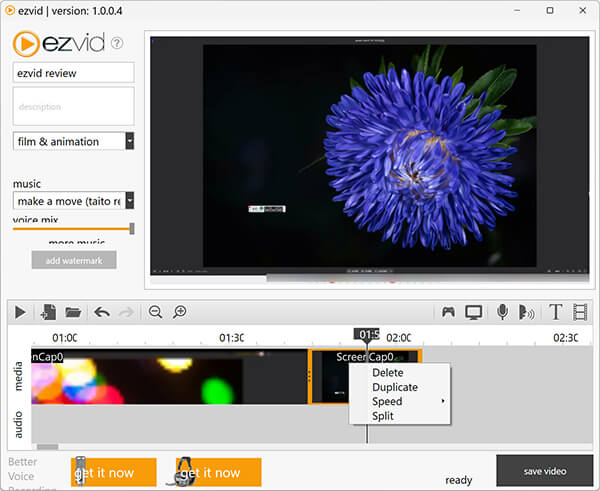The height and width of the screenshot is (491, 600).
Task: Zoom in the timeline with the plus magnifier
Action: 179,312
